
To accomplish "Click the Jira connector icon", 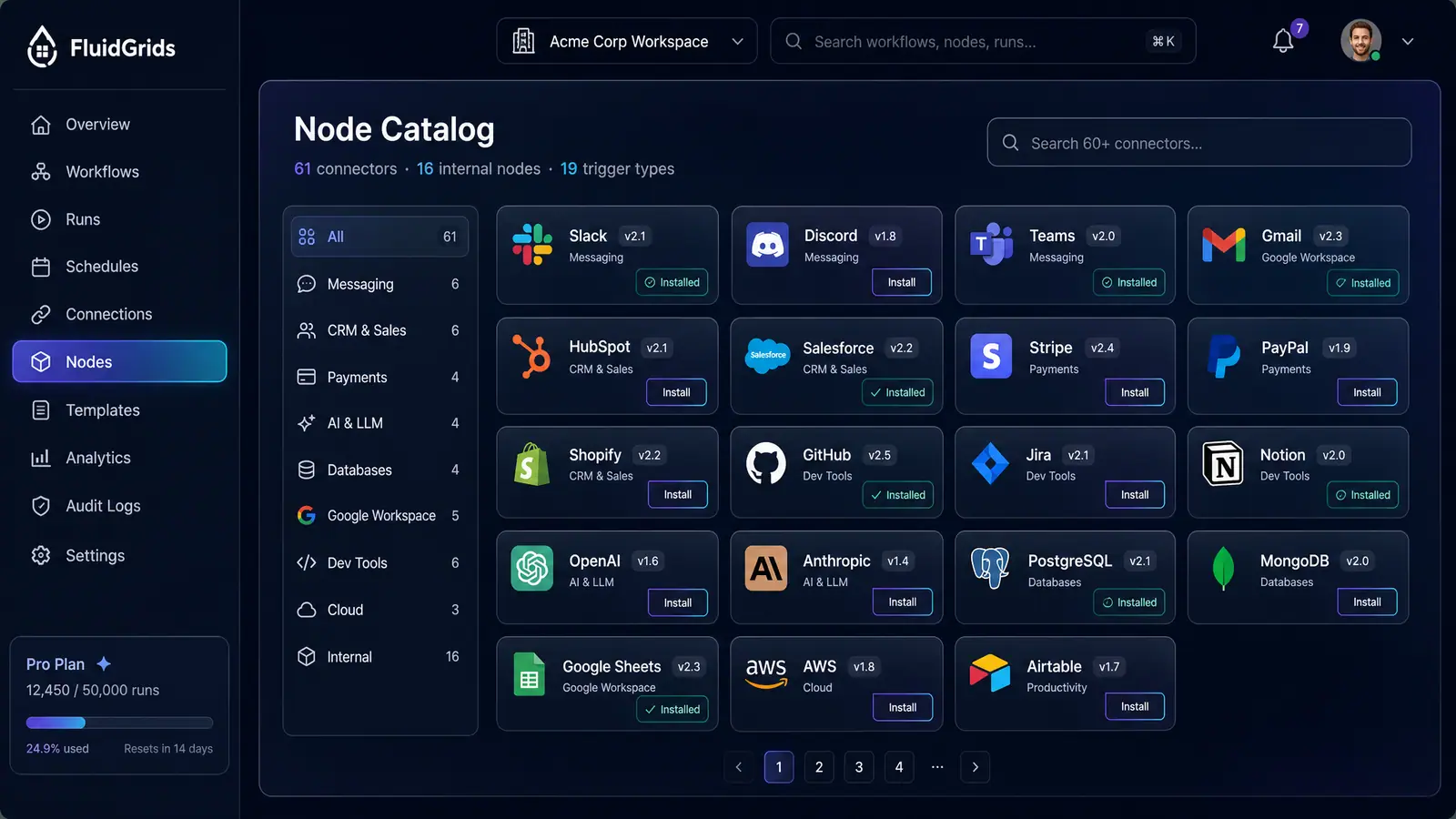I will click(990, 463).
